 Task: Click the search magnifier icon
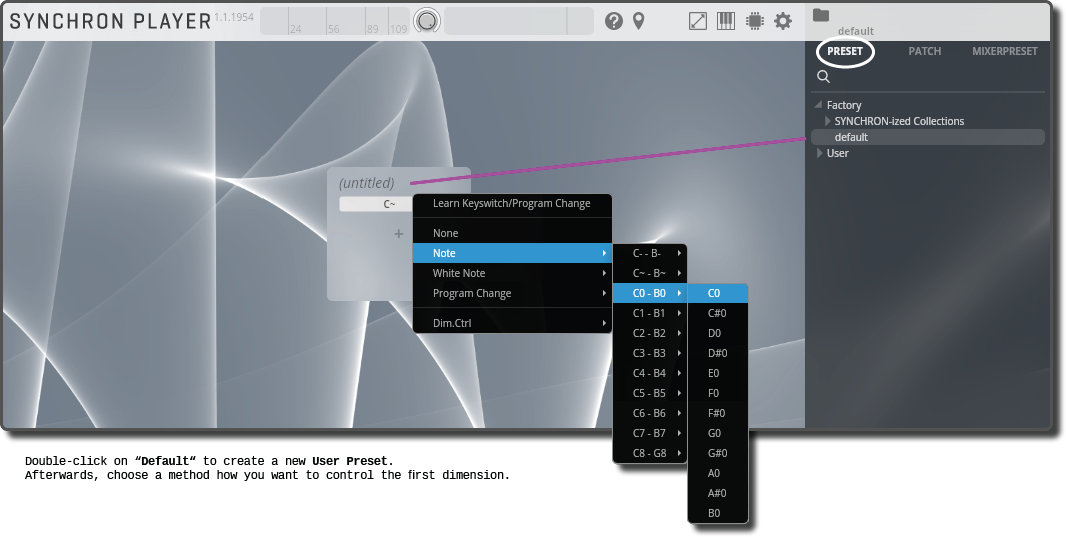[823, 76]
